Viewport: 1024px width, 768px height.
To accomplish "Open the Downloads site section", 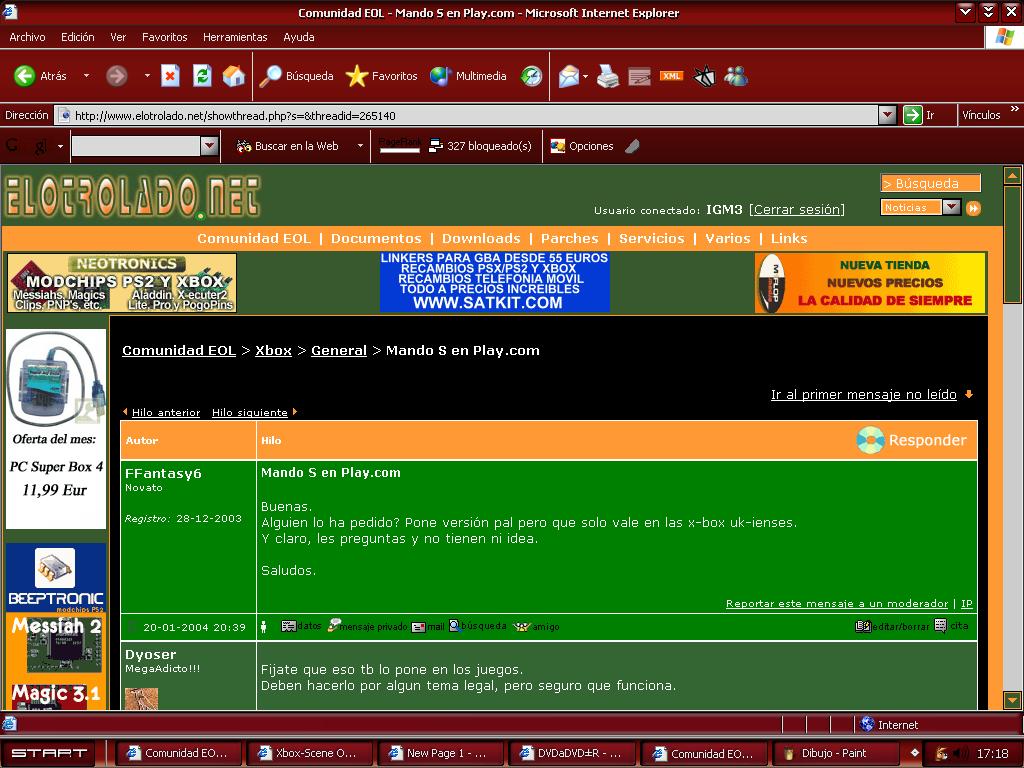I will (x=481, y=238).
